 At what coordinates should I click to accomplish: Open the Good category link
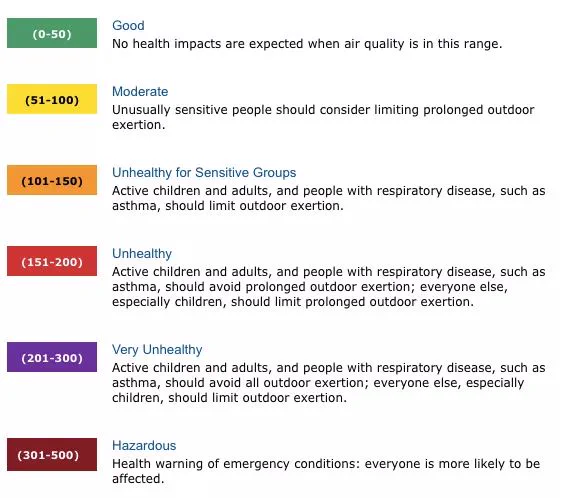(128, 25)
